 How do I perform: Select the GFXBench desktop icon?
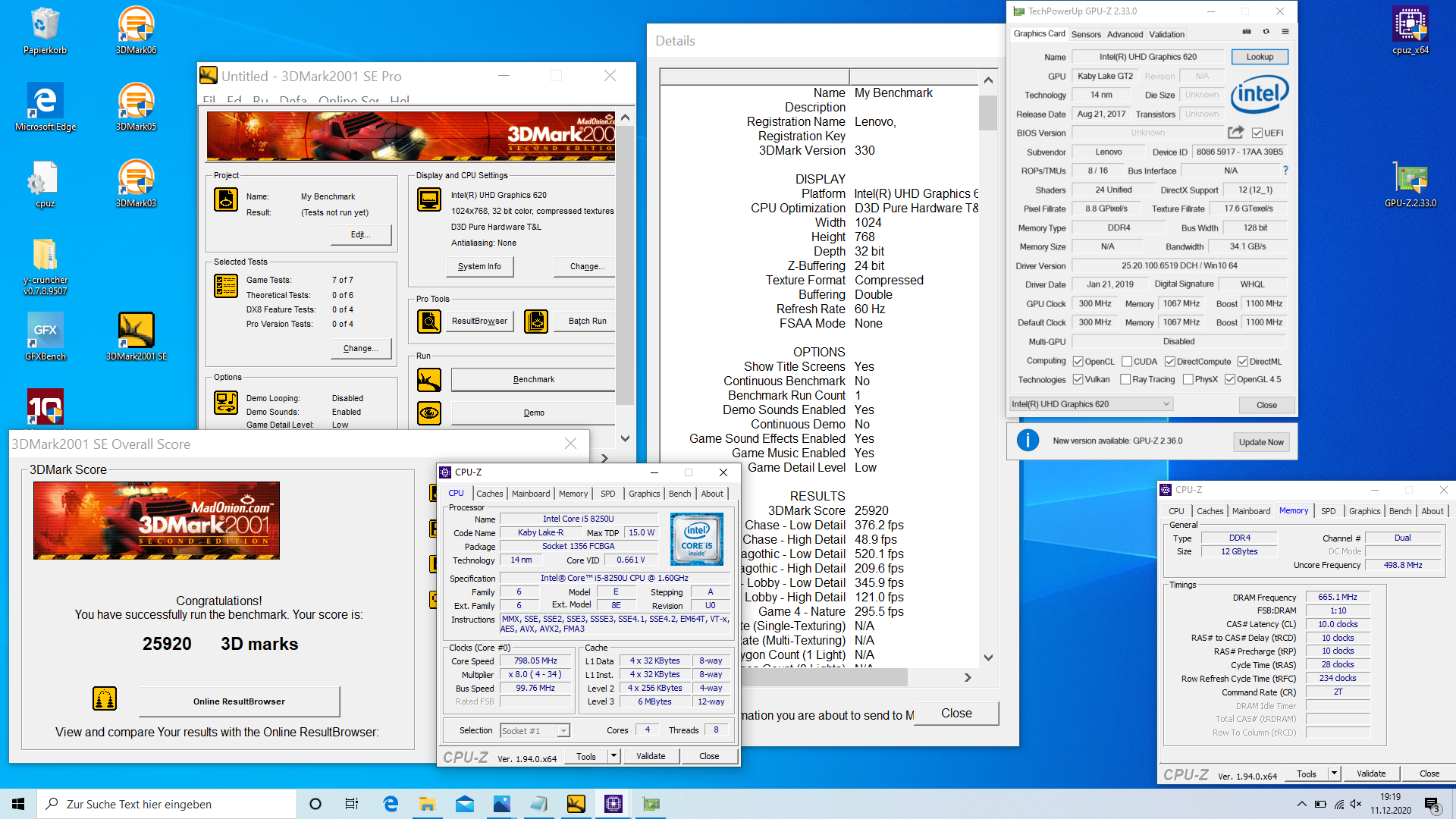[45, 337]
